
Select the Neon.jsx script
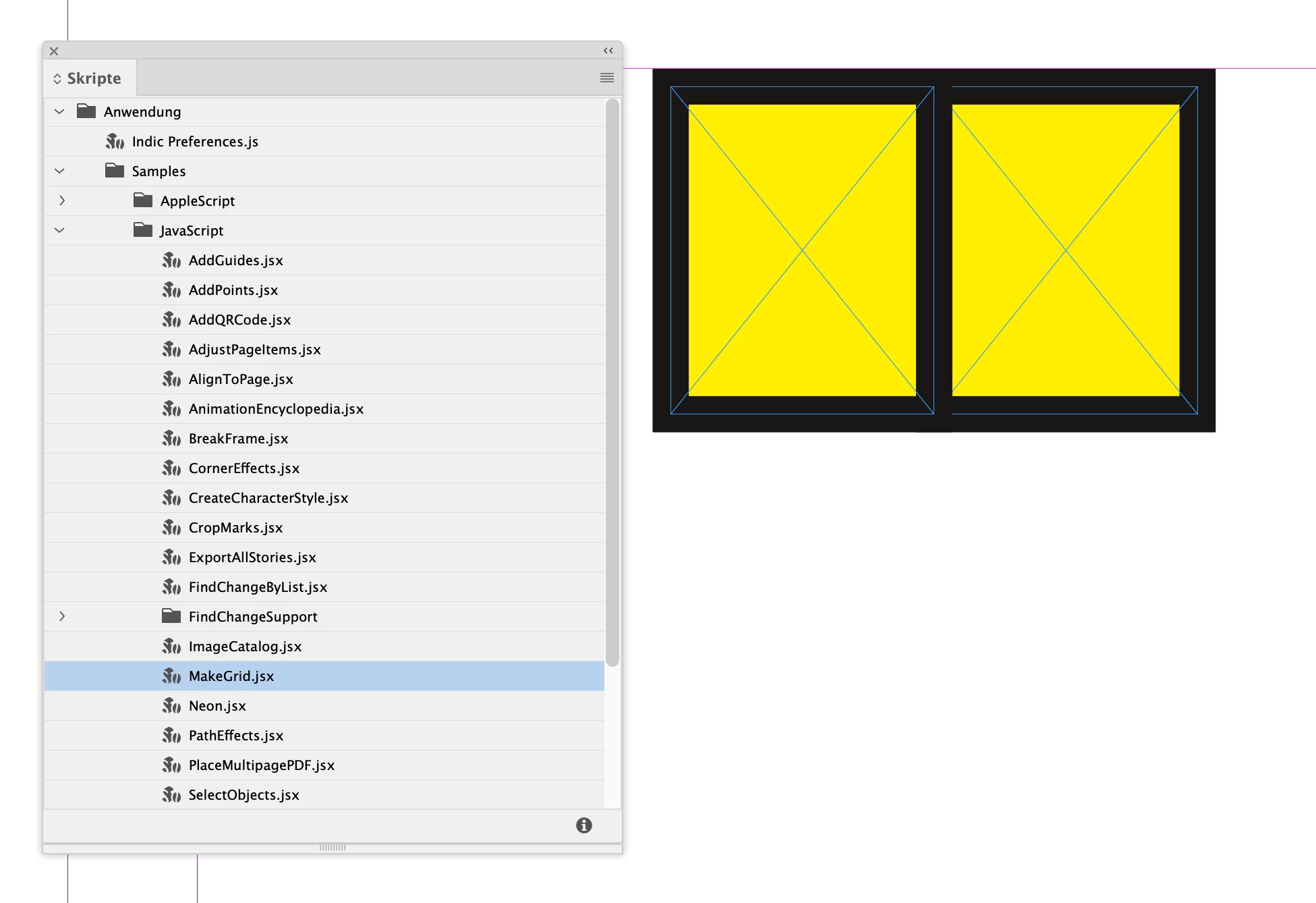pyautogui.click(x=217, y=705)
